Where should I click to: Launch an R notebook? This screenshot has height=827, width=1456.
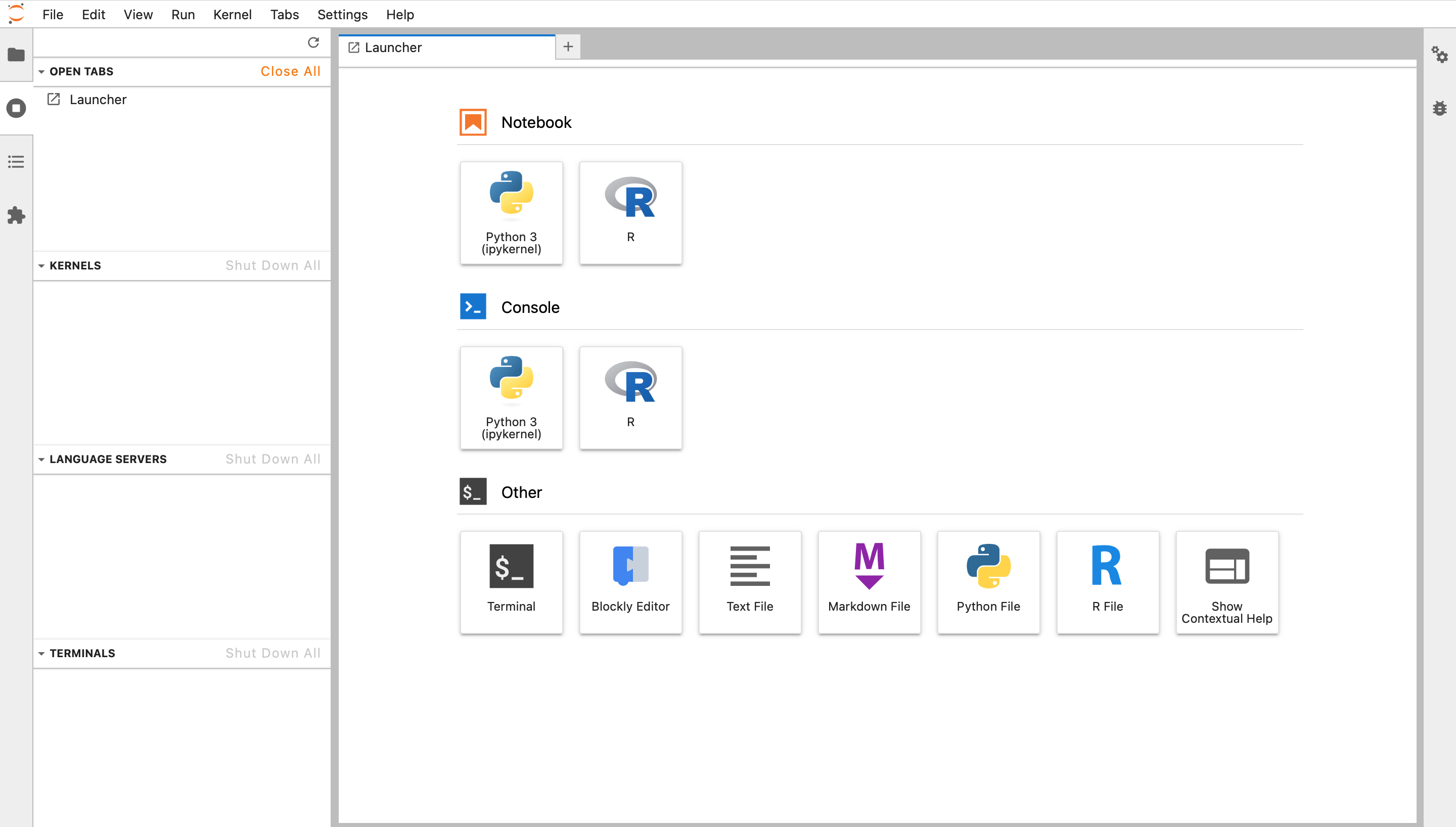(630, 213)
